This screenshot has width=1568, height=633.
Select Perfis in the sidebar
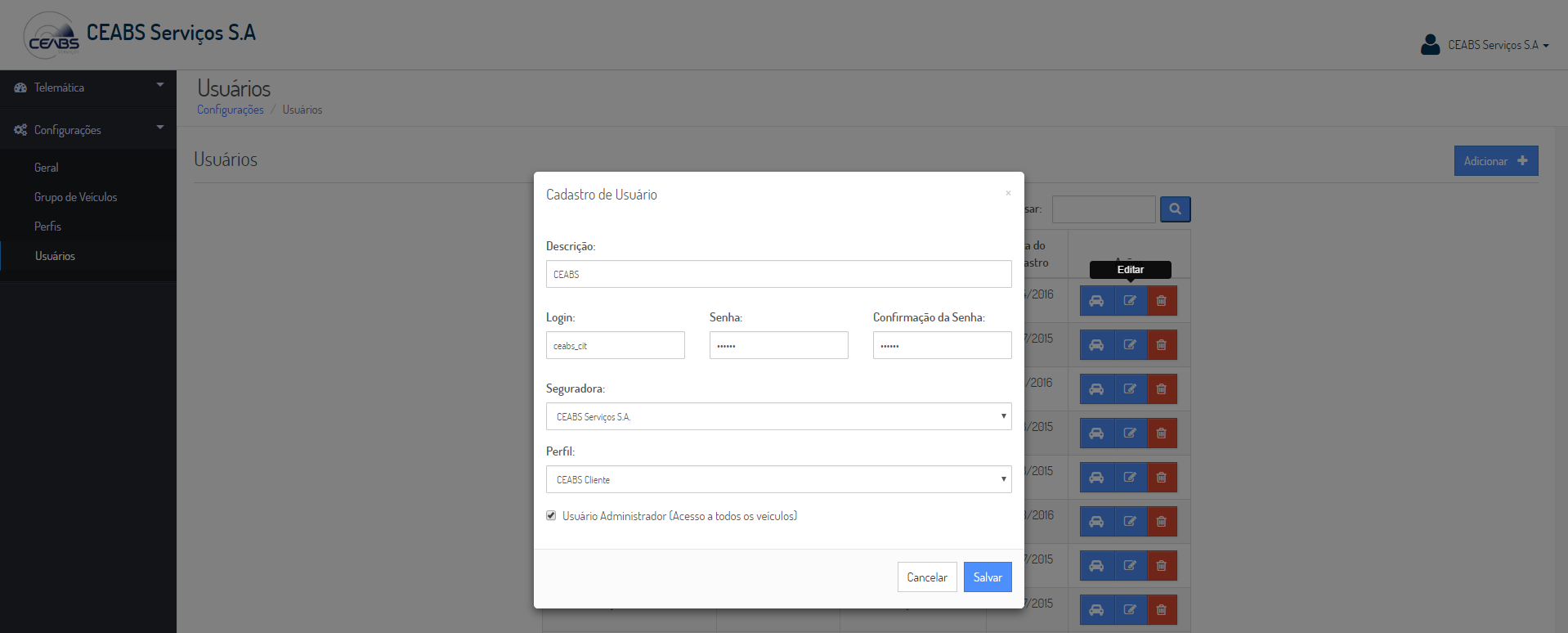48,227
